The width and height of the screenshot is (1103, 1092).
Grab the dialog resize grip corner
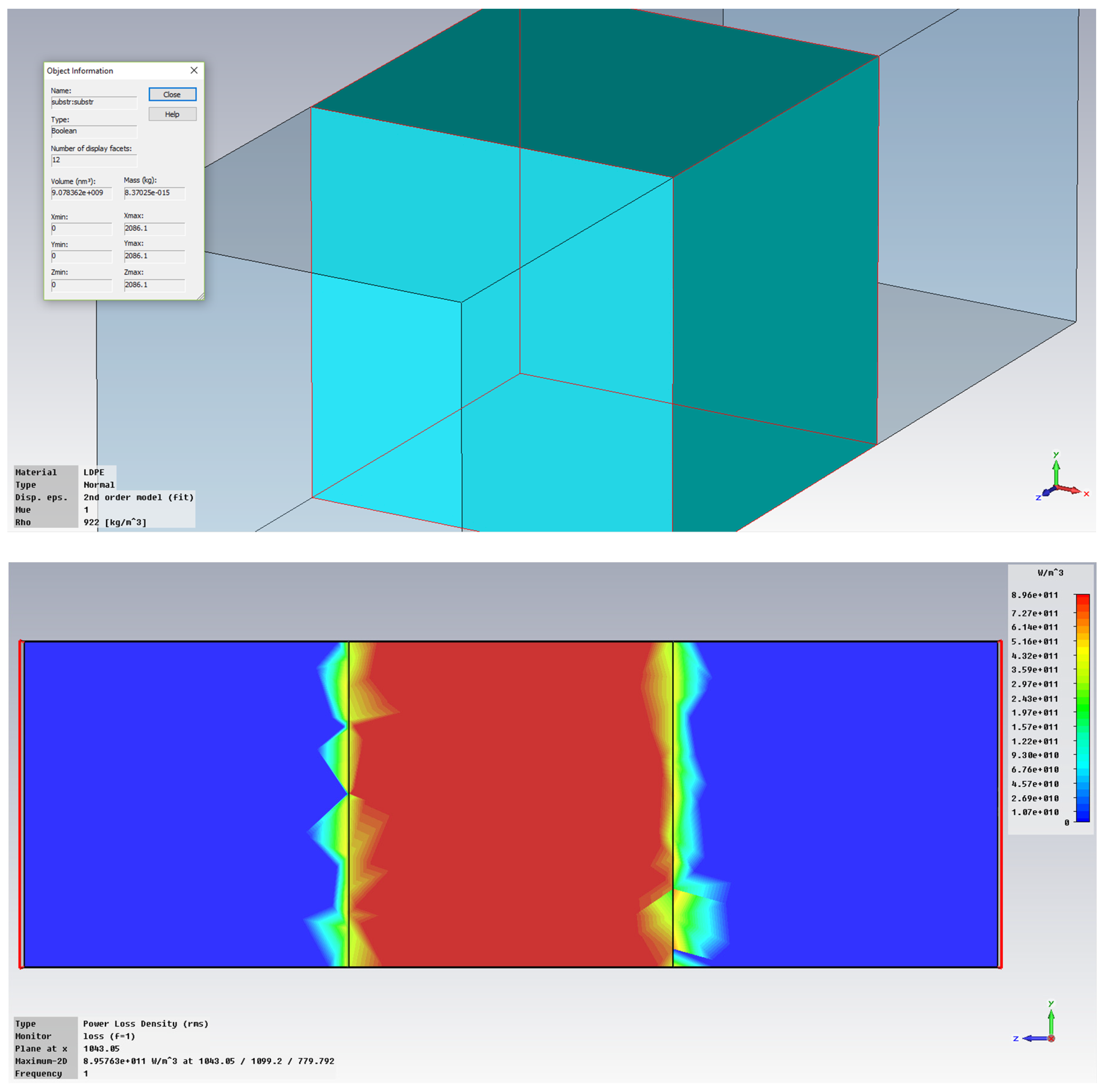(x=200, y=296)
